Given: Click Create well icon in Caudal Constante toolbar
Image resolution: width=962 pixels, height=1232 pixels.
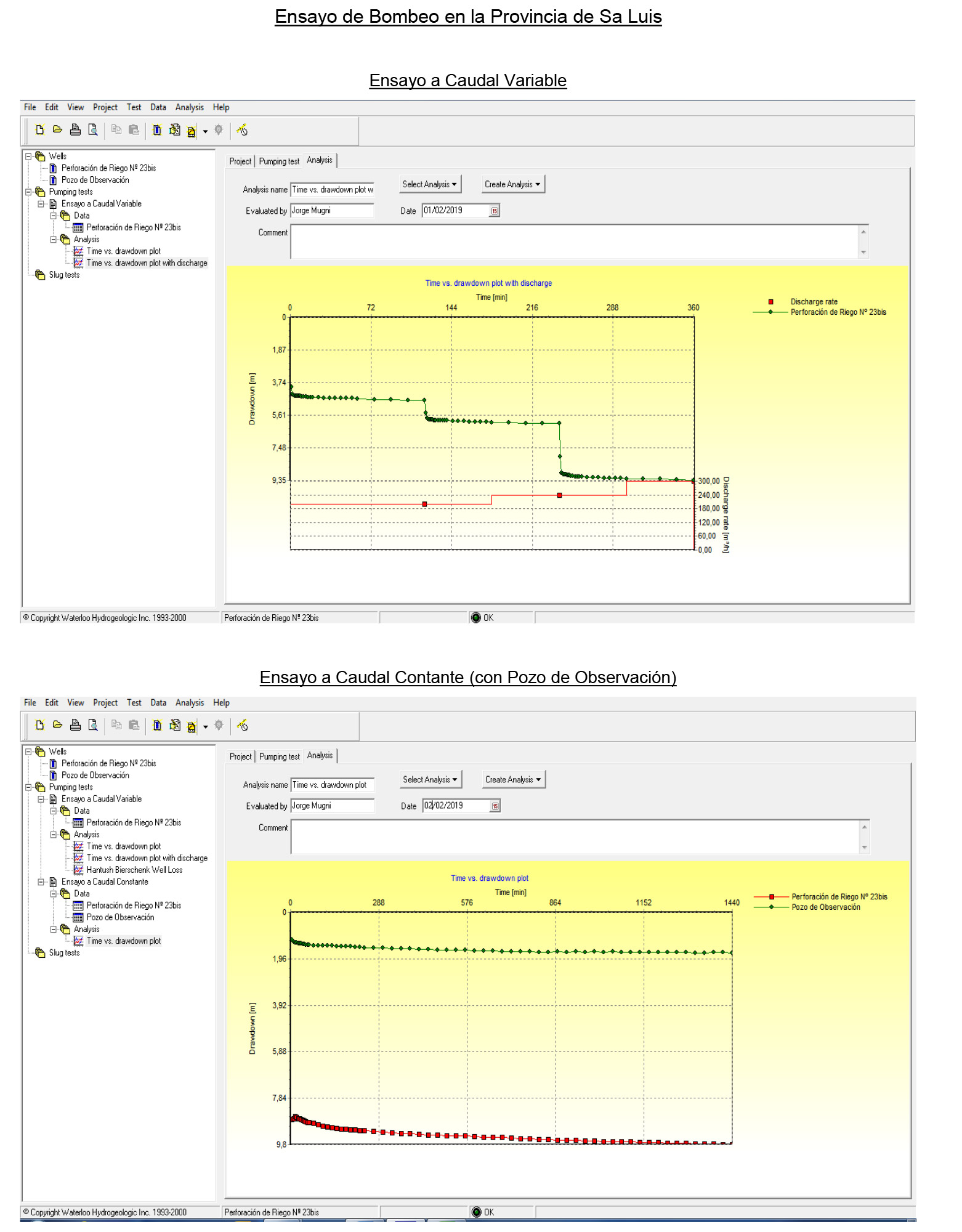Looking at the screenshot, I should coord(157,725).
